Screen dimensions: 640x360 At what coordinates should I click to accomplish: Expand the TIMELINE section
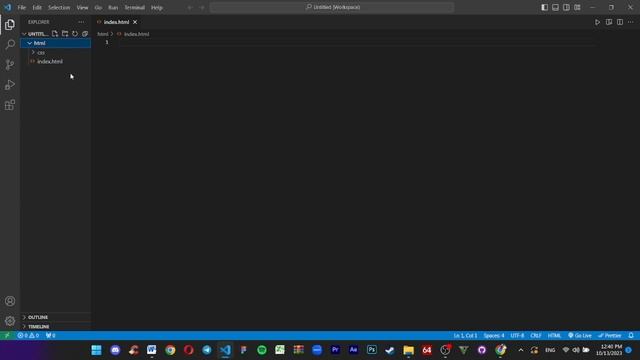click(x=56, y=327)
